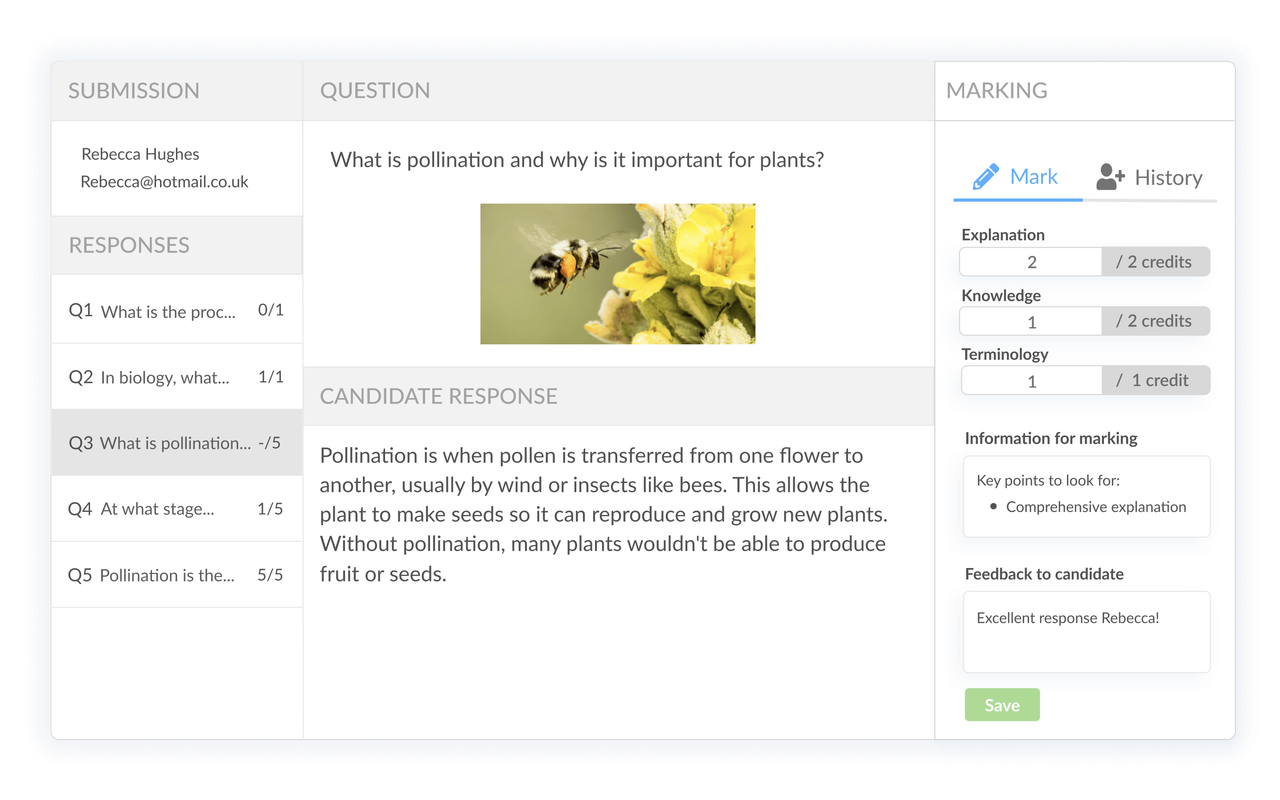Screen dimensions: 1280x800
Task: Click '/ 2 credits' beside Explanation
Action: (x=1156, y=262)
